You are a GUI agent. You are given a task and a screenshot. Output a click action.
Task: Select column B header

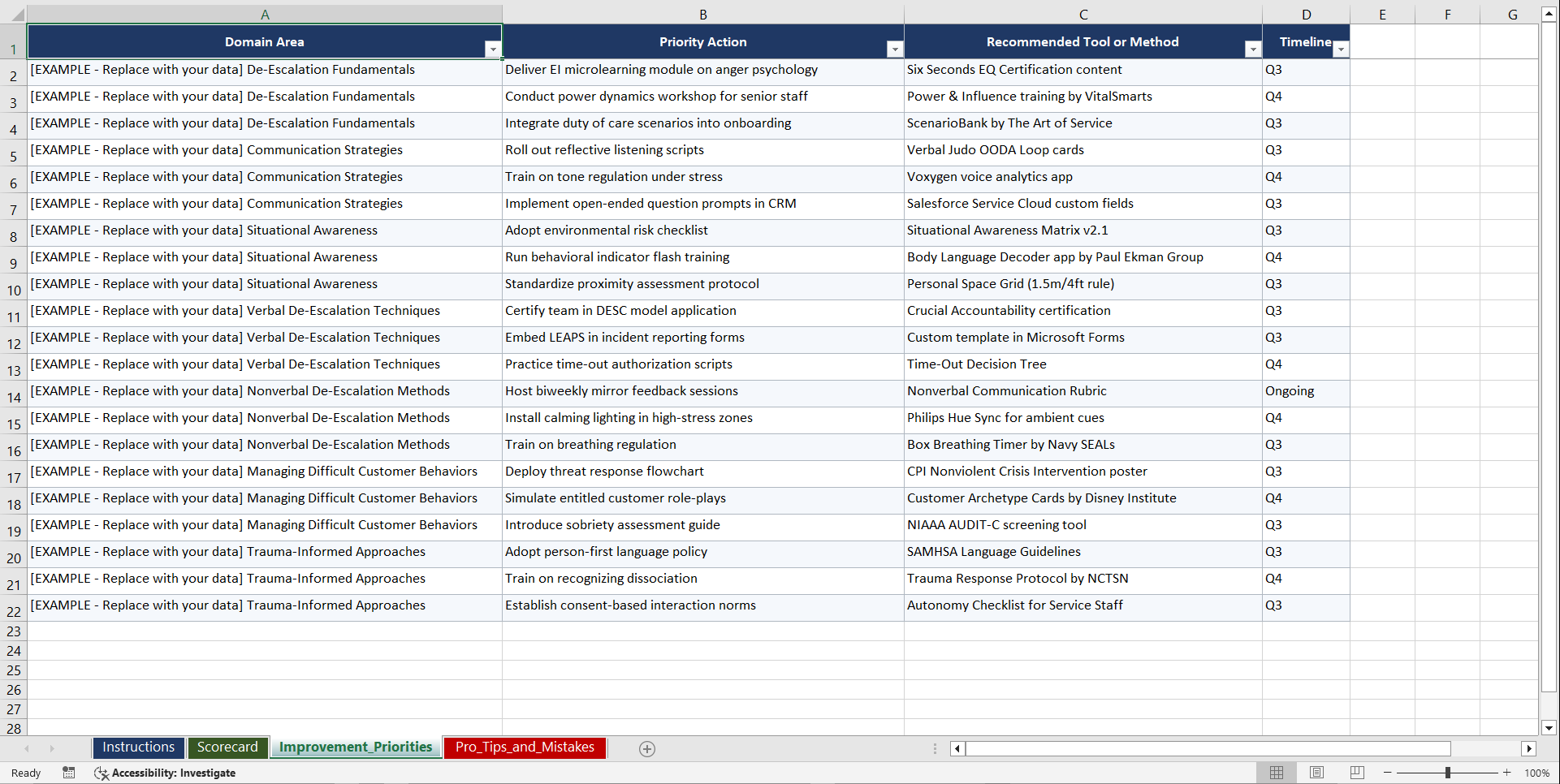click(703, 14)
